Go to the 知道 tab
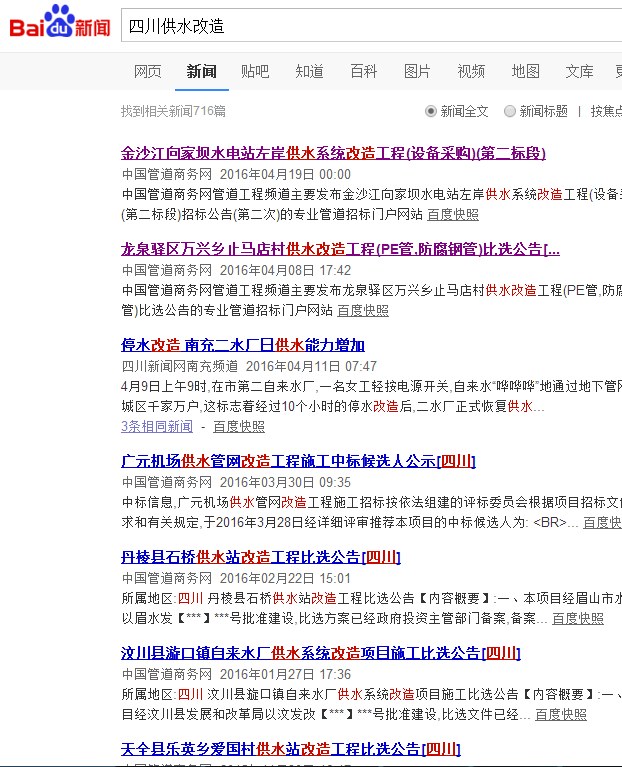 (309, 71)
